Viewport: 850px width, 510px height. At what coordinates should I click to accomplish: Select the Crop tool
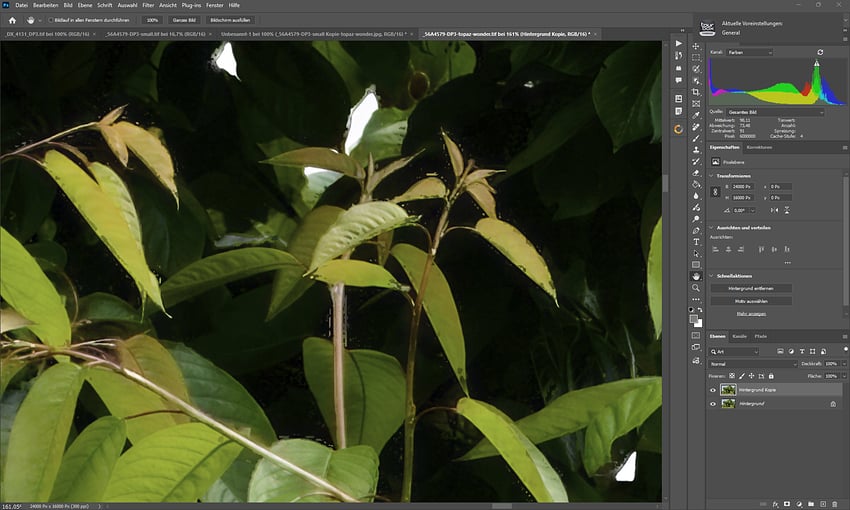click(696, 93)
